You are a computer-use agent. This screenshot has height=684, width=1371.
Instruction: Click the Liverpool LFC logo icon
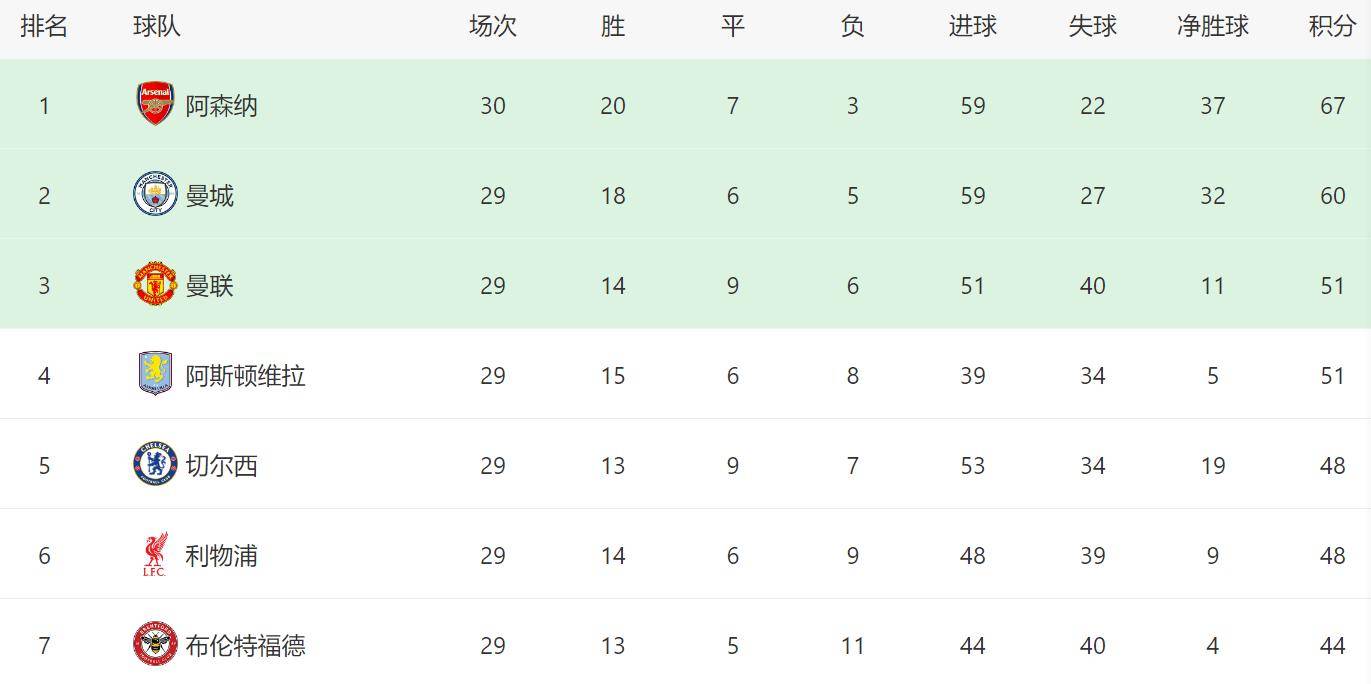(155, 555)
